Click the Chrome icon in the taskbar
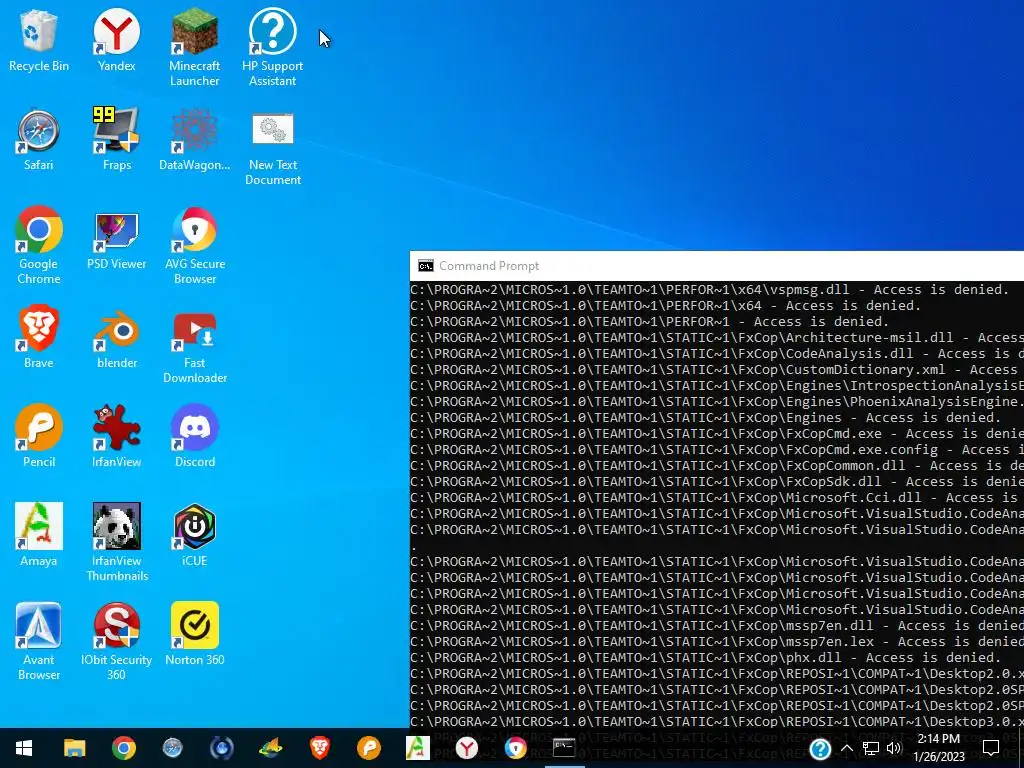This screenshot has width=1024, height=768. point(123,748)
